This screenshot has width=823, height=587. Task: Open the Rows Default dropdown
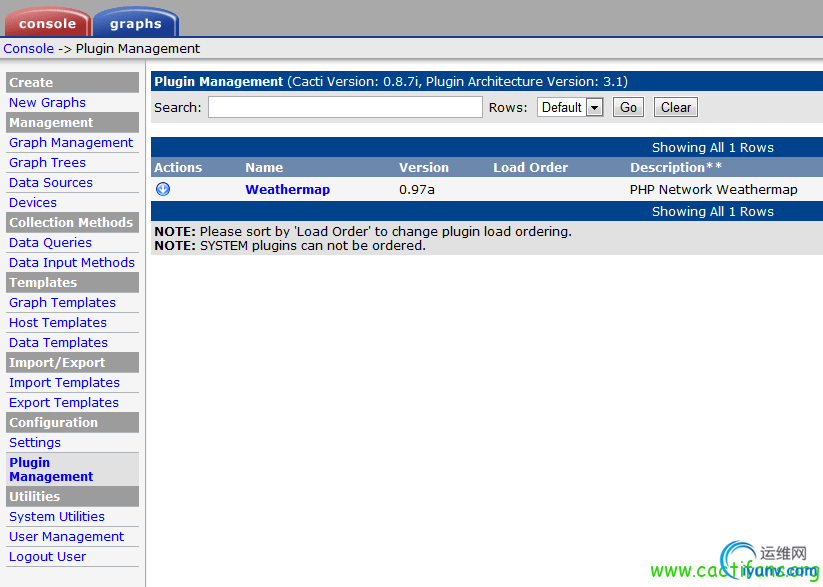(570, 107)
